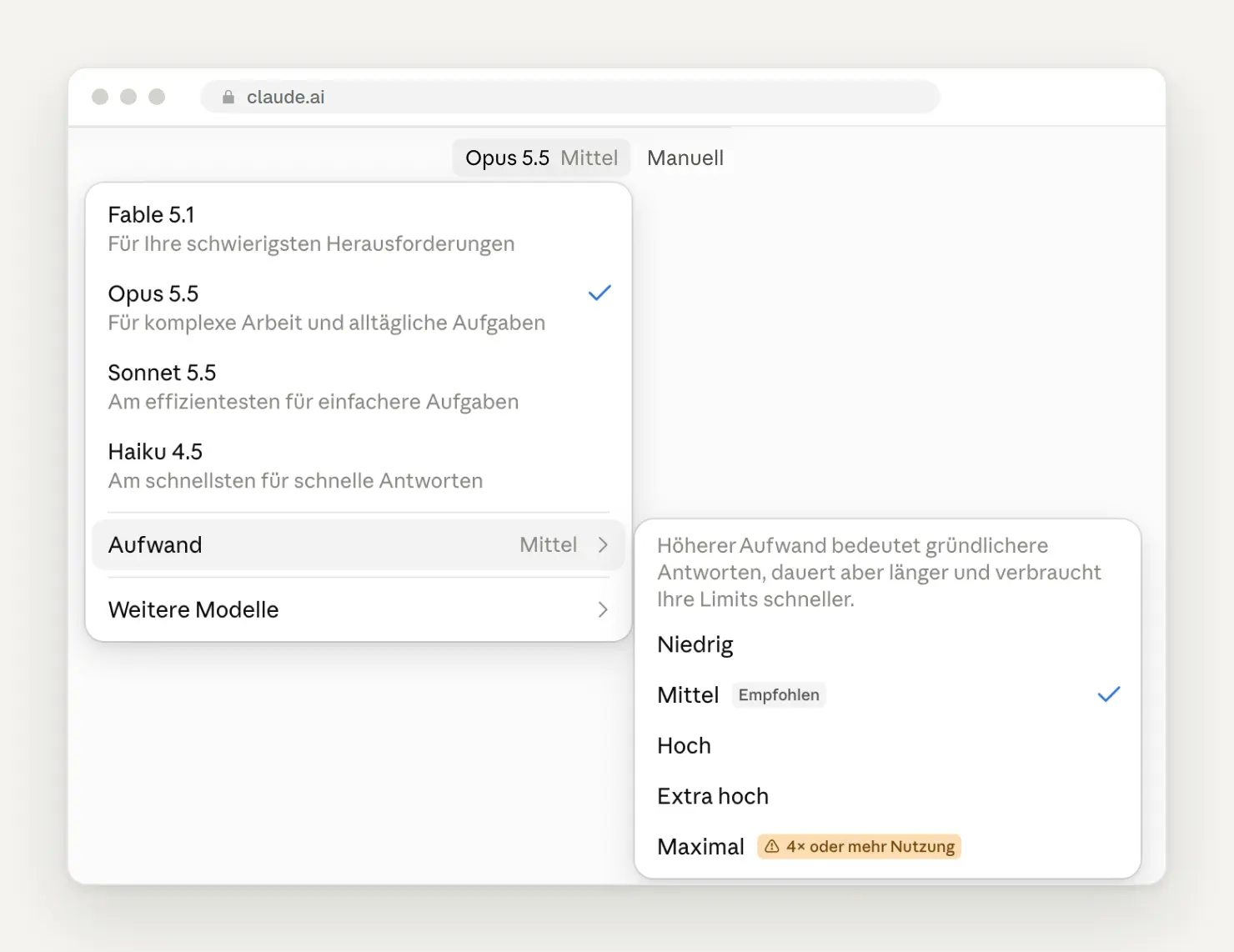Click the 'Am effizientesten für einfachere Aufgaben' text
Viewport: 1234px width, 952px height.
pyautogui.click(x=314, y=402)
